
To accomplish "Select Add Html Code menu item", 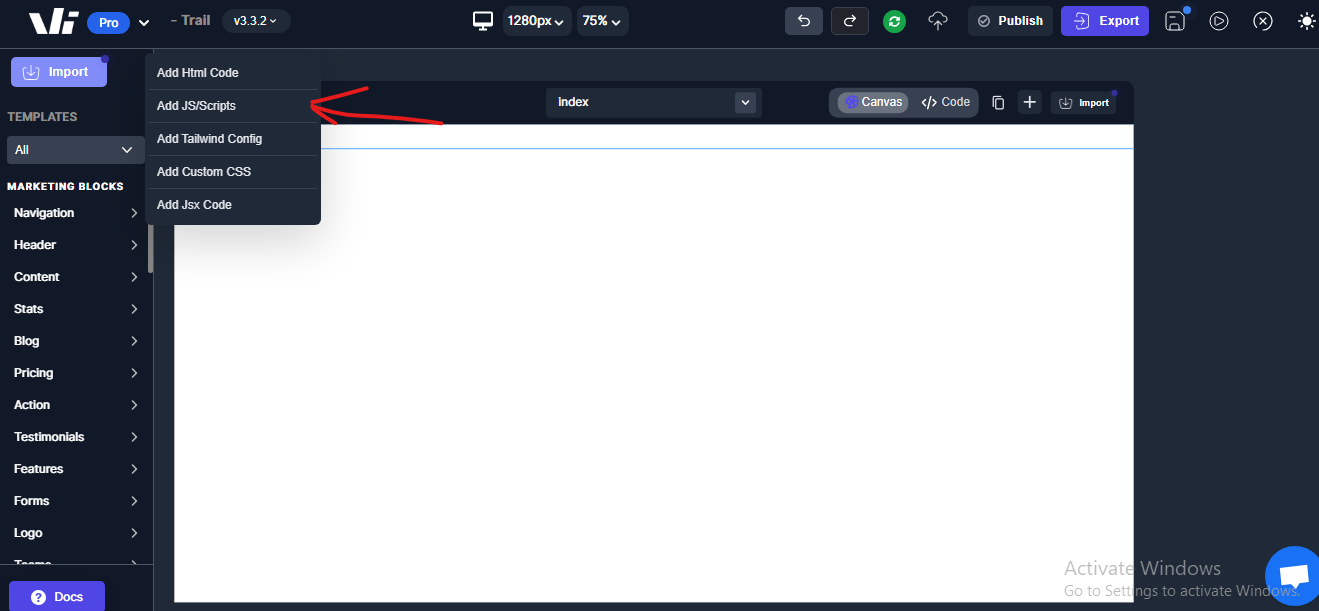I will (x=233, y=73).
